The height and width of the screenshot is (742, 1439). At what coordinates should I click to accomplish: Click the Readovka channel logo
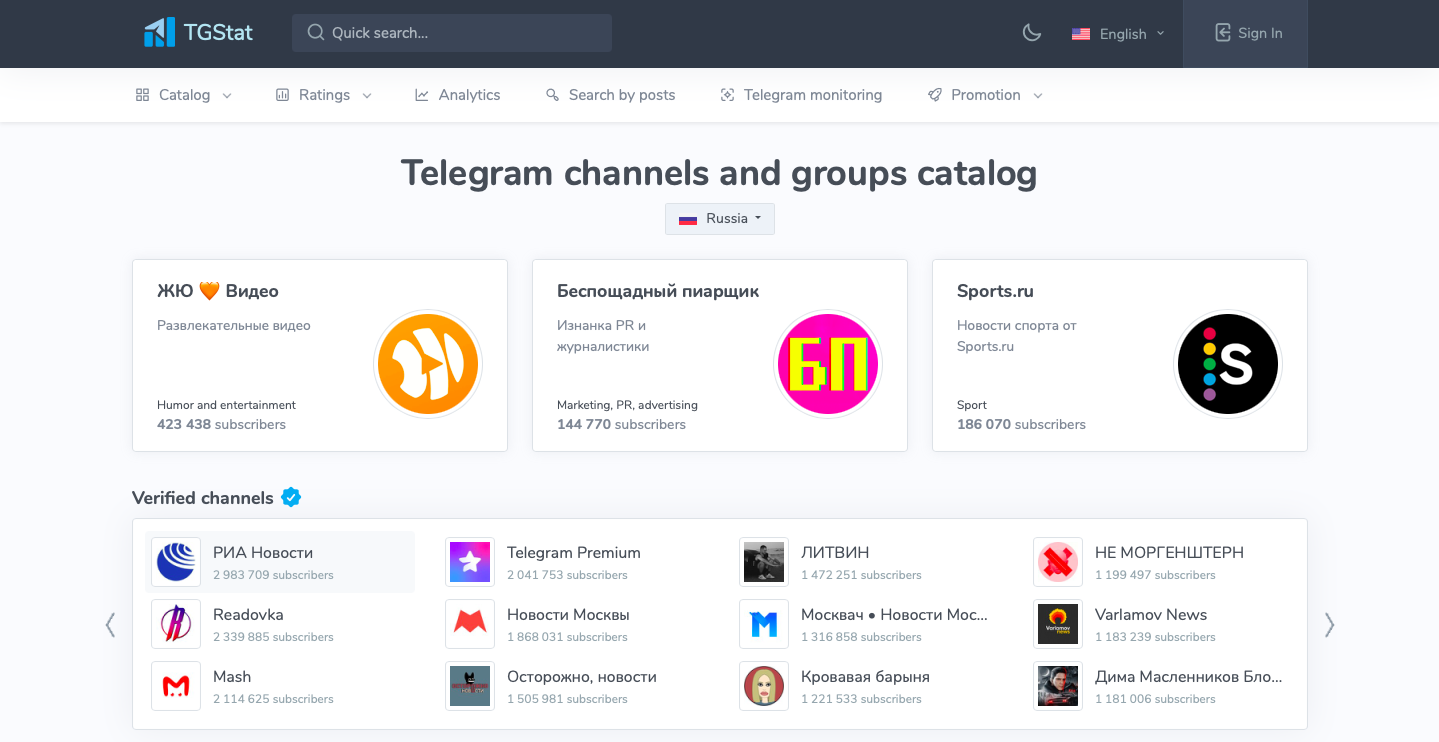(x=176, y=624)
